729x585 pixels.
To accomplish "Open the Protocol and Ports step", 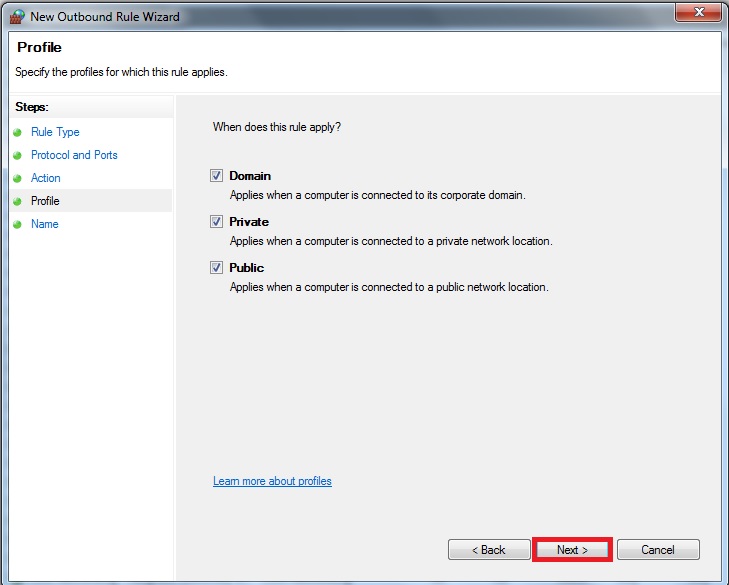I will [74, 155].
